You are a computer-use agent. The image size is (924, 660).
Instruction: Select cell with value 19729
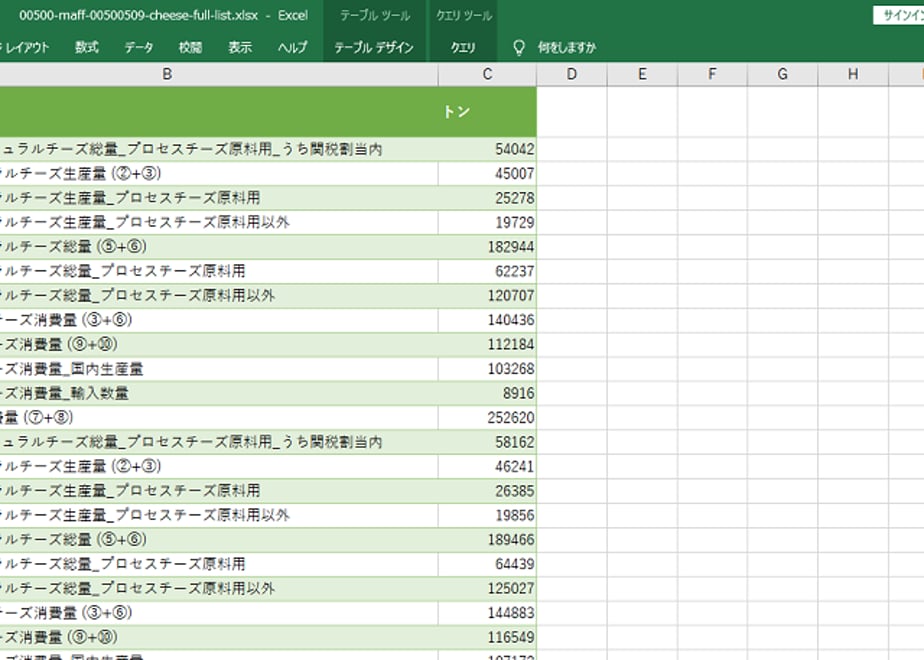click(487, 222)
